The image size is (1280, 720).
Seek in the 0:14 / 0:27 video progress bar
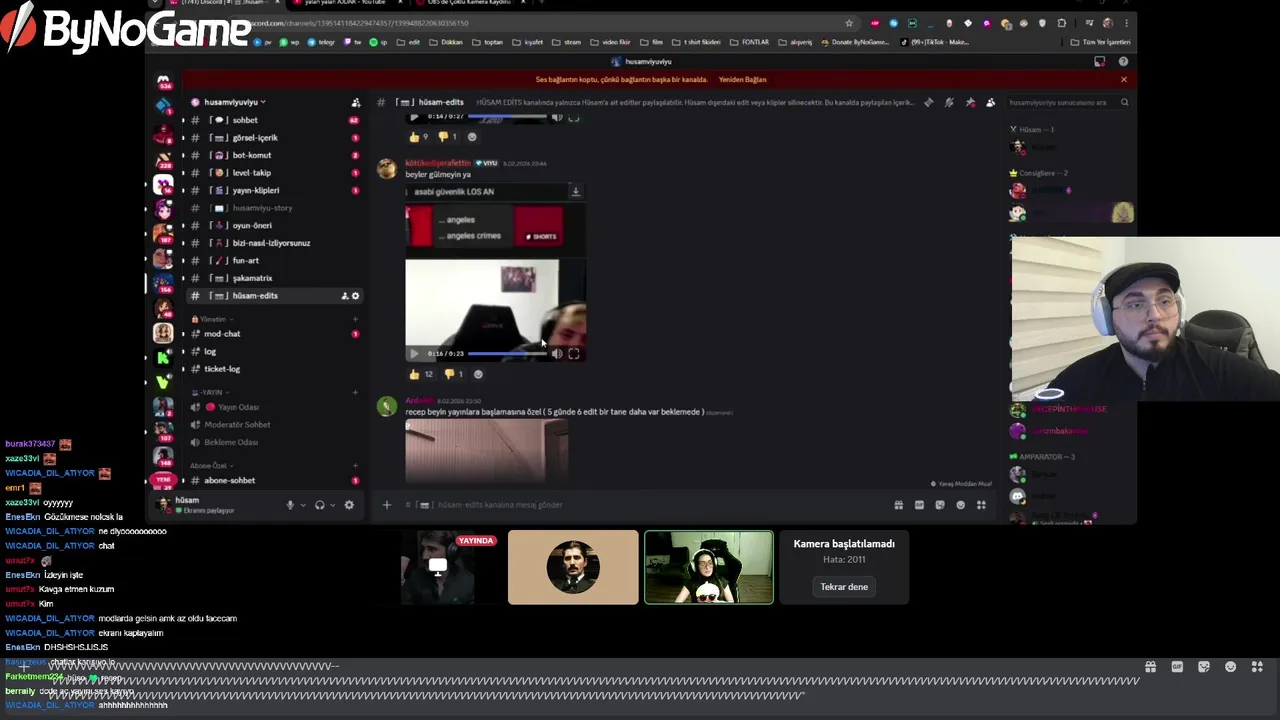(x=507, y=117)
